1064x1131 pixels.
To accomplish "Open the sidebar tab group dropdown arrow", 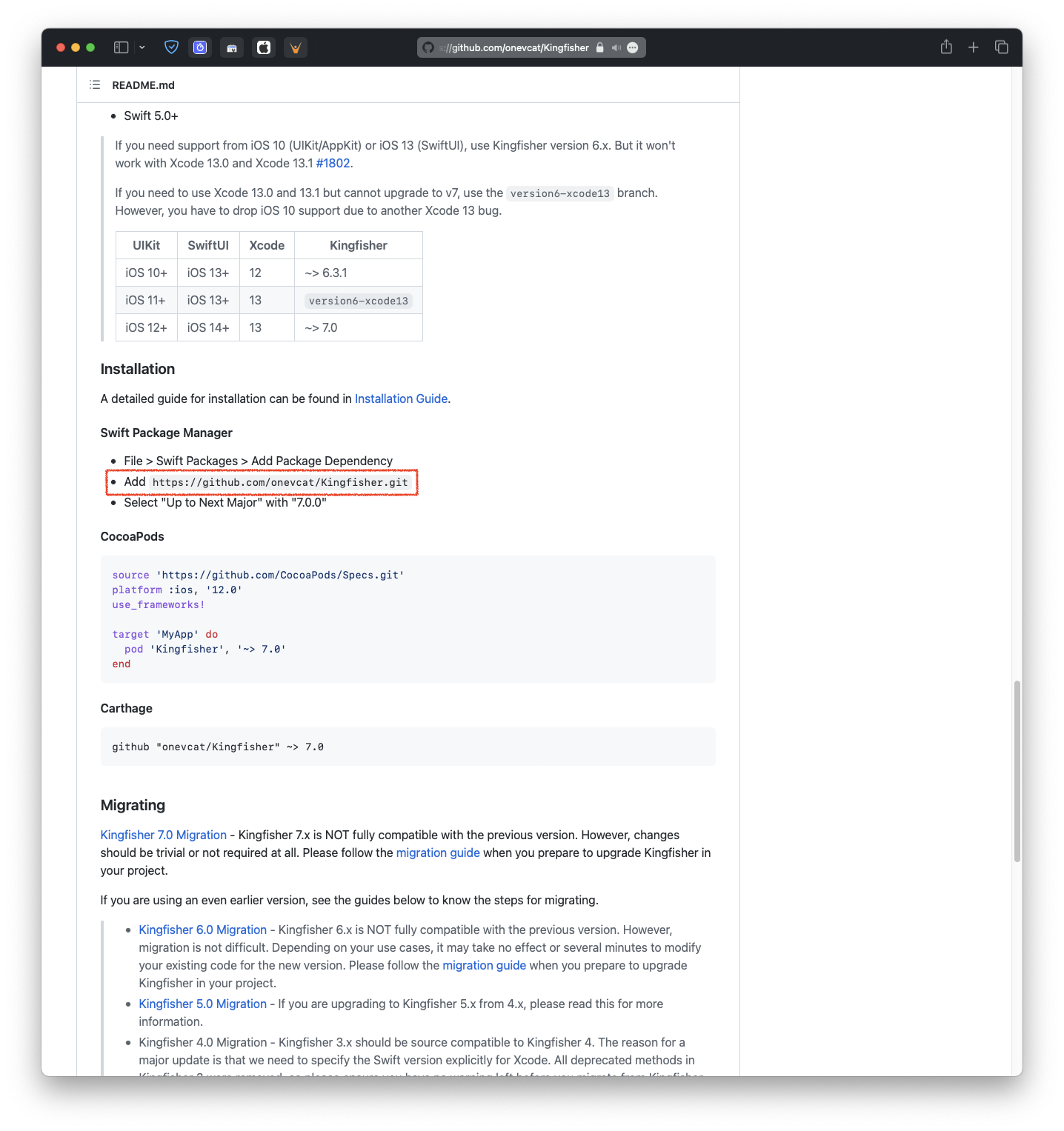I will [142, 47].
